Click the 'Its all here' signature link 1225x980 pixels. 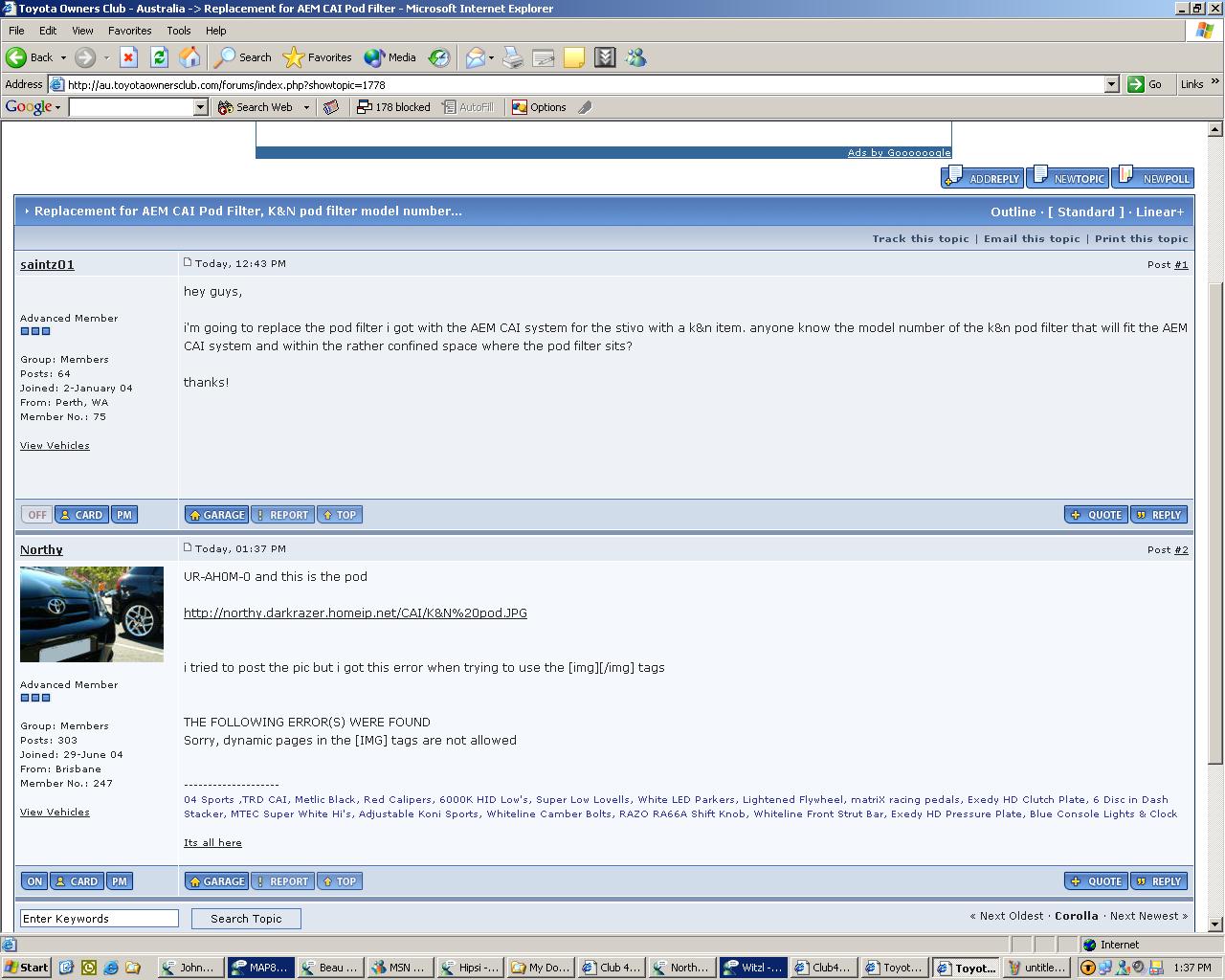212,842
